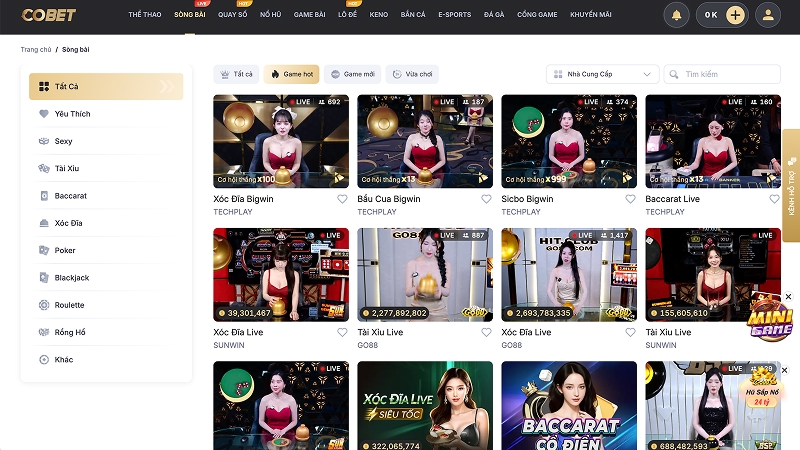This screenshot has height=450, width=800.
Task: Click the Rồng Hổ icon in sidebar
Action: tap(44, 332)
